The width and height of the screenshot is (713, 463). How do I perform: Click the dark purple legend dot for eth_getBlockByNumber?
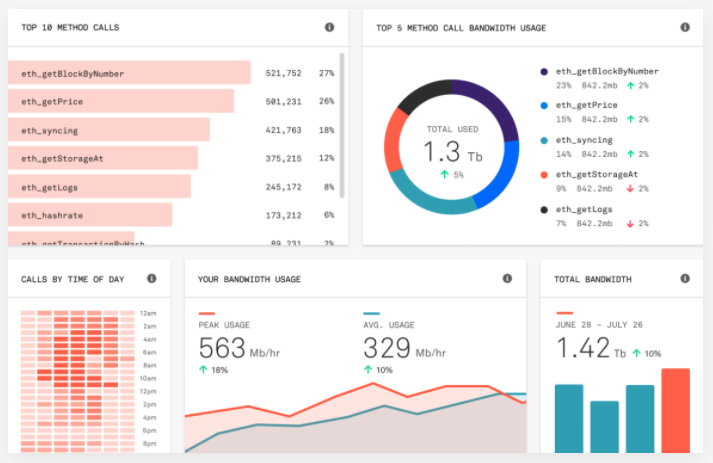[544, 71]
